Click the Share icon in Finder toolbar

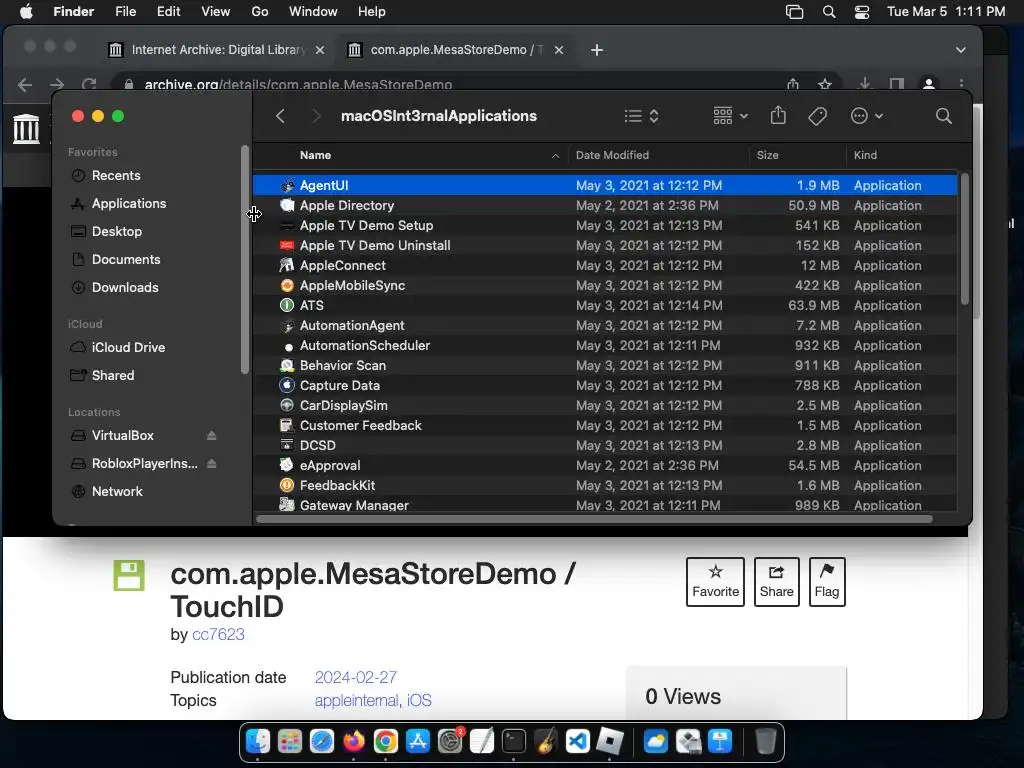click(778, 116)
